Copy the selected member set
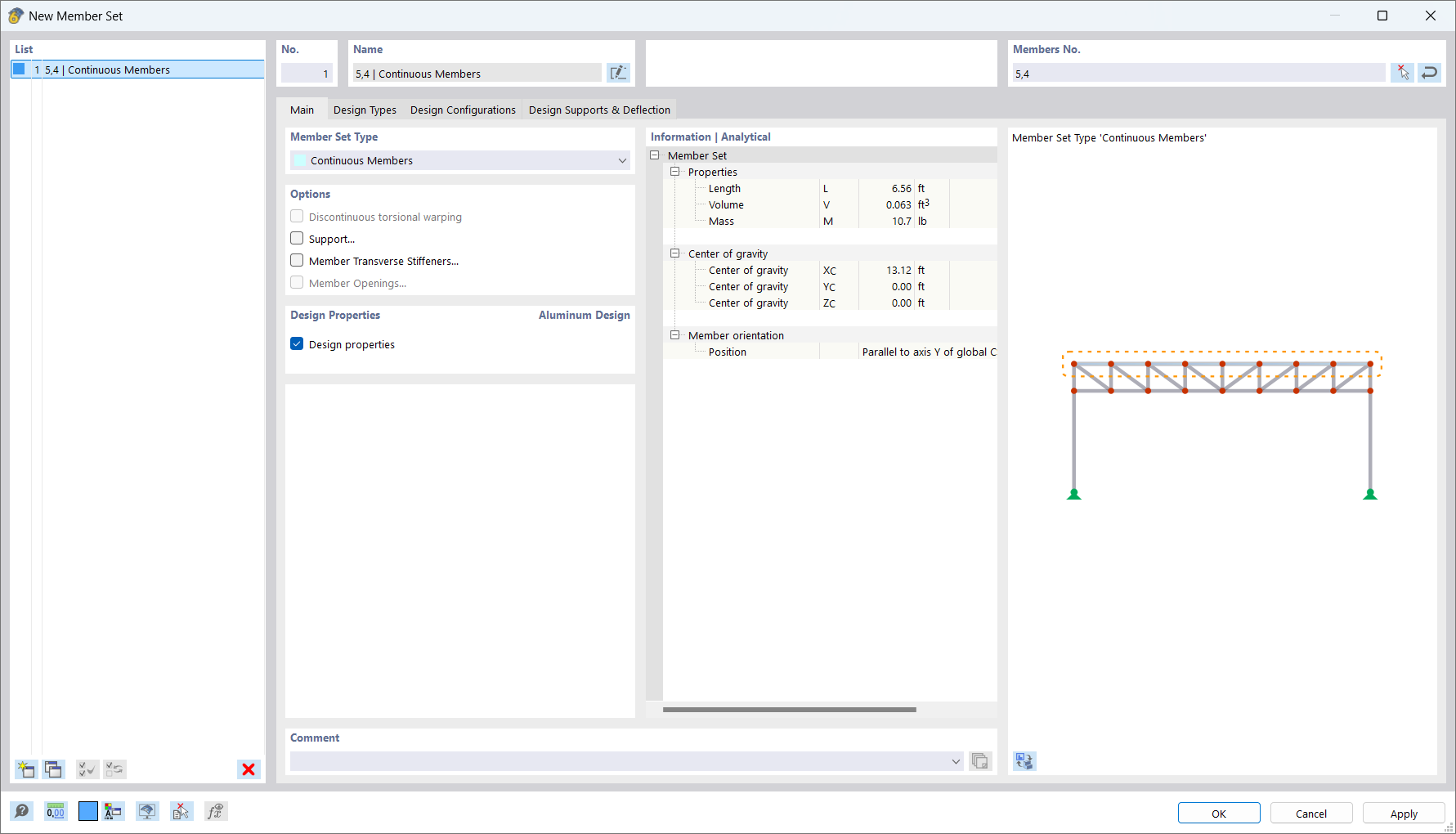The image size is (1456, 834). pyautogui.click(x=53, y=769)
